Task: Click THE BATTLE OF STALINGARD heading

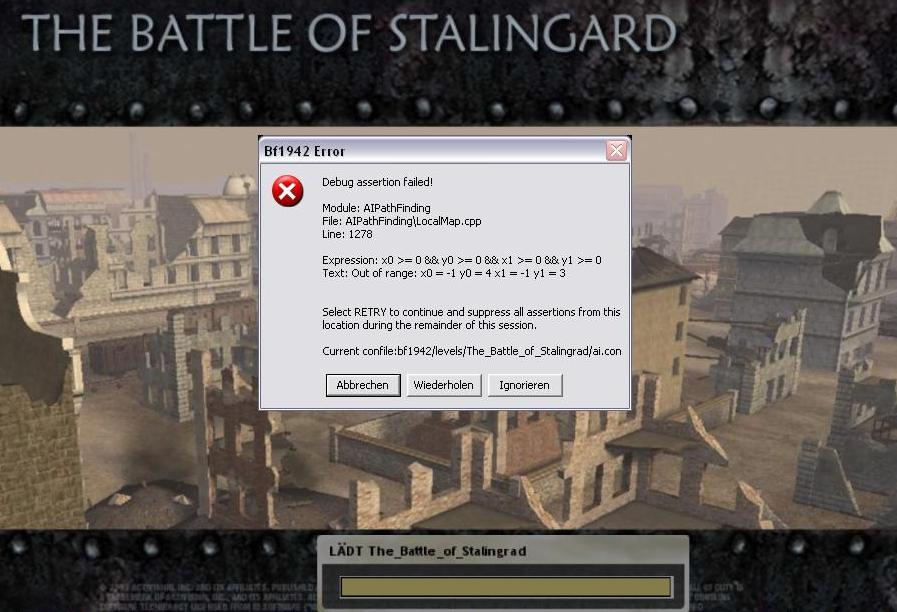Action: pos(348,33)
